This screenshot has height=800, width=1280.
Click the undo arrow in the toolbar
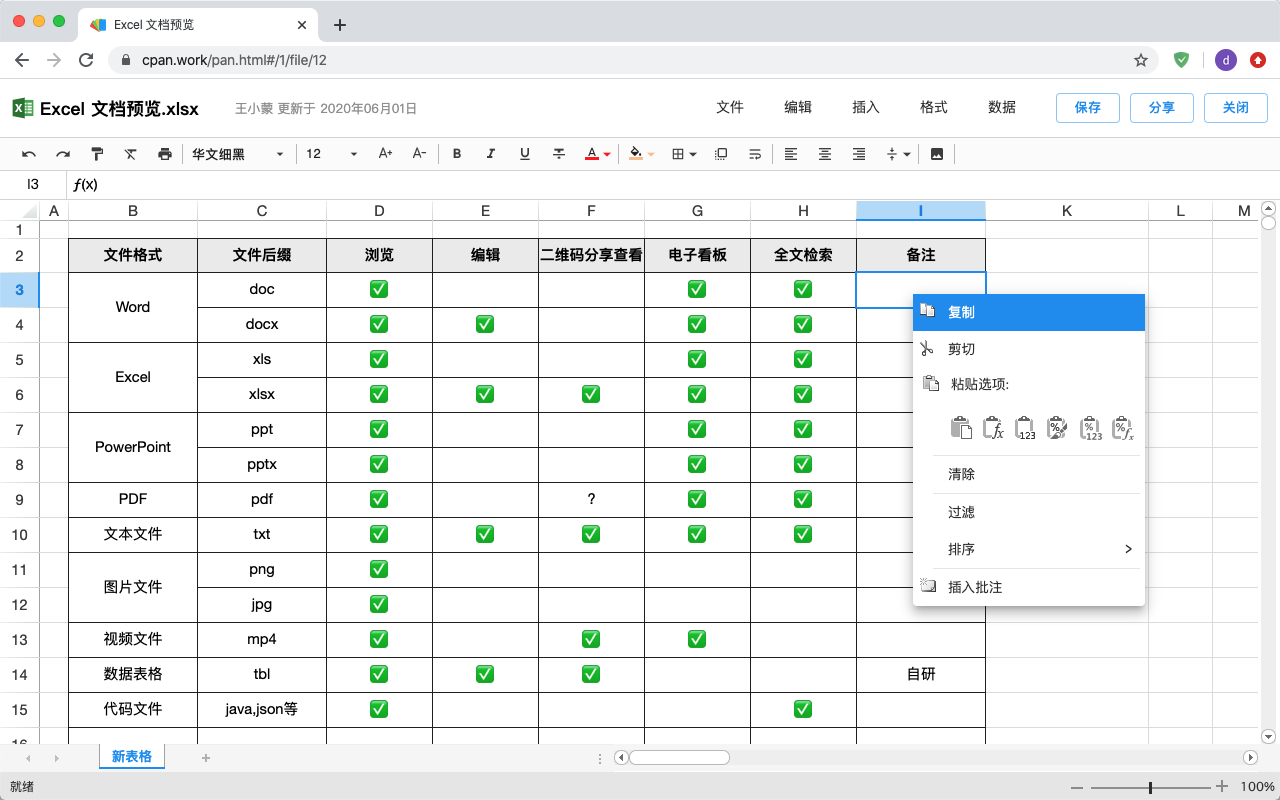[29, 154]
